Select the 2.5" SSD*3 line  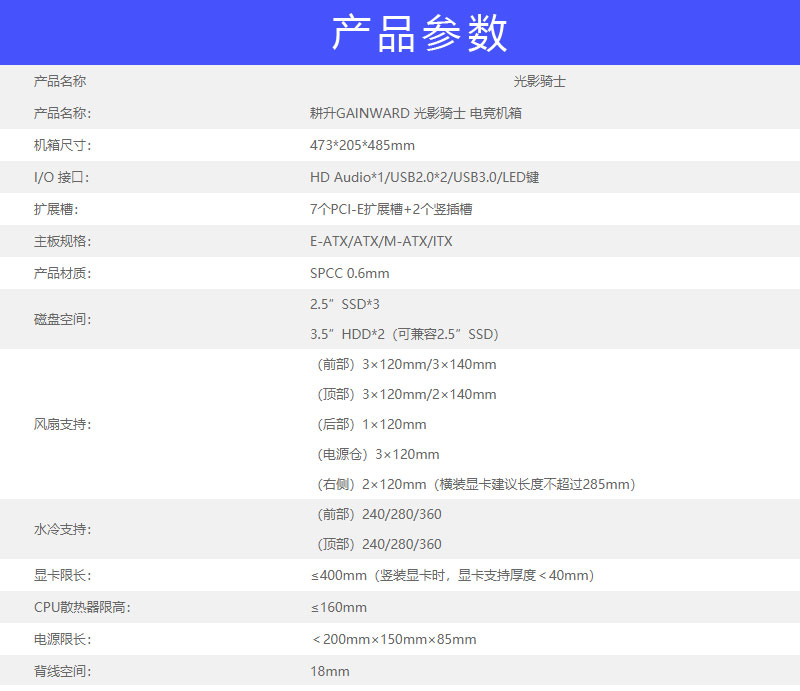tap(345, 305)
